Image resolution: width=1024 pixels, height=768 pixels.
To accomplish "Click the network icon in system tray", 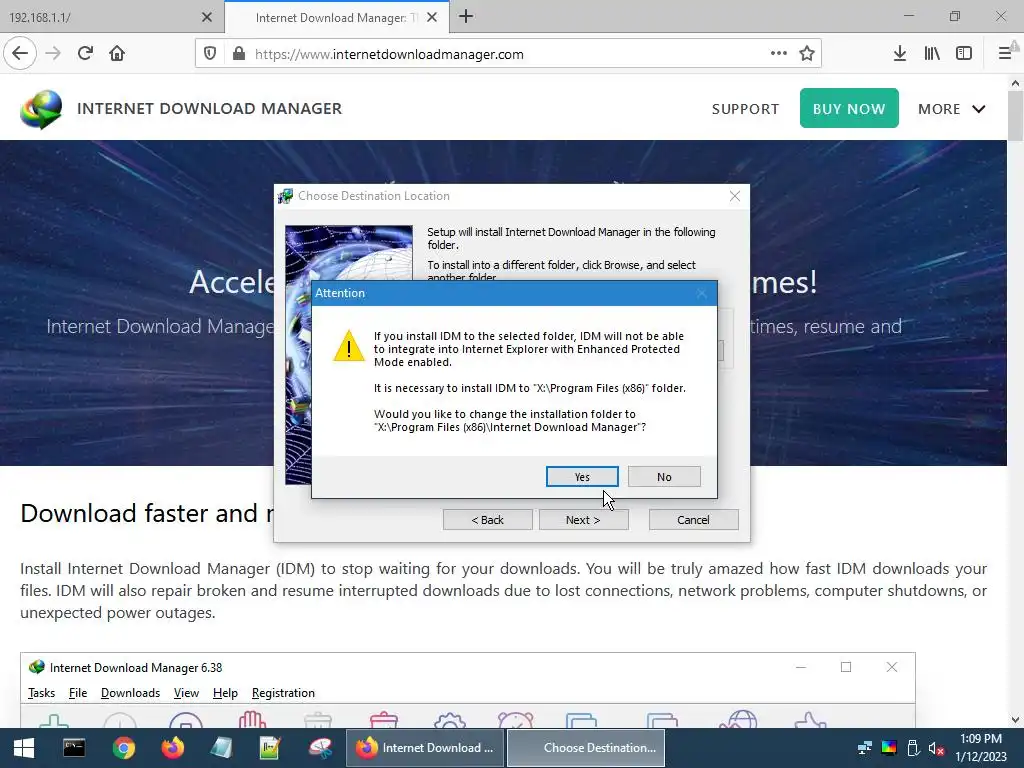I will (865, 748).
